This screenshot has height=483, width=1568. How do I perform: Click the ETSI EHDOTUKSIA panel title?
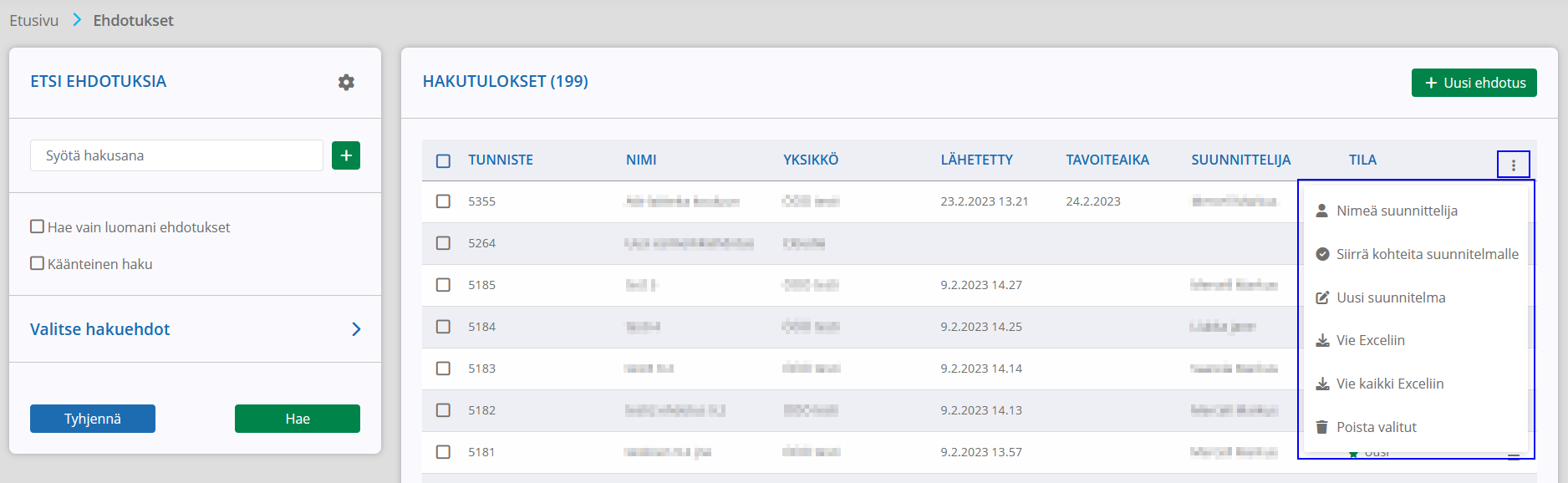(x=99, y=81)
